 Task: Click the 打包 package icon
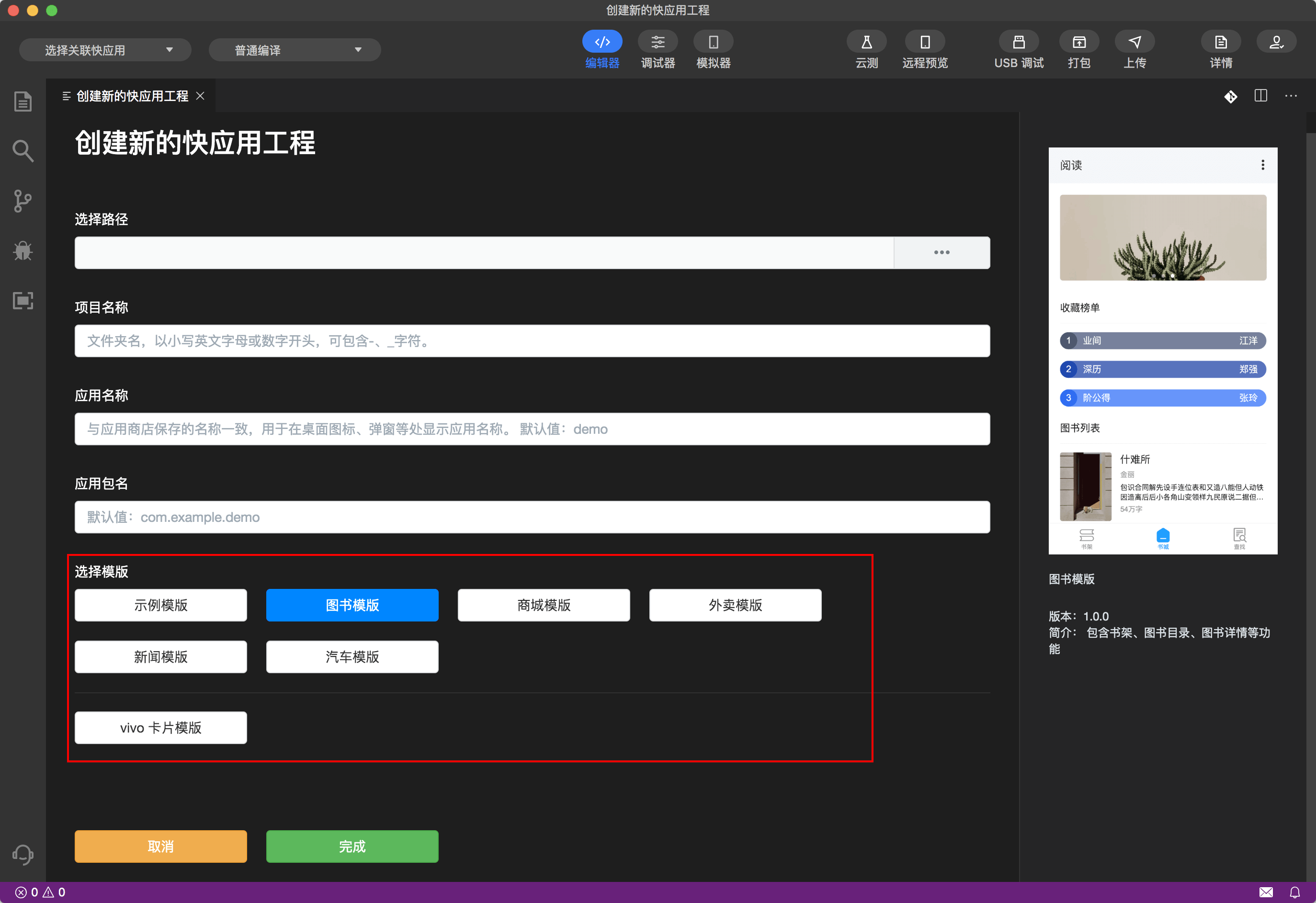tap(1079, 42)
